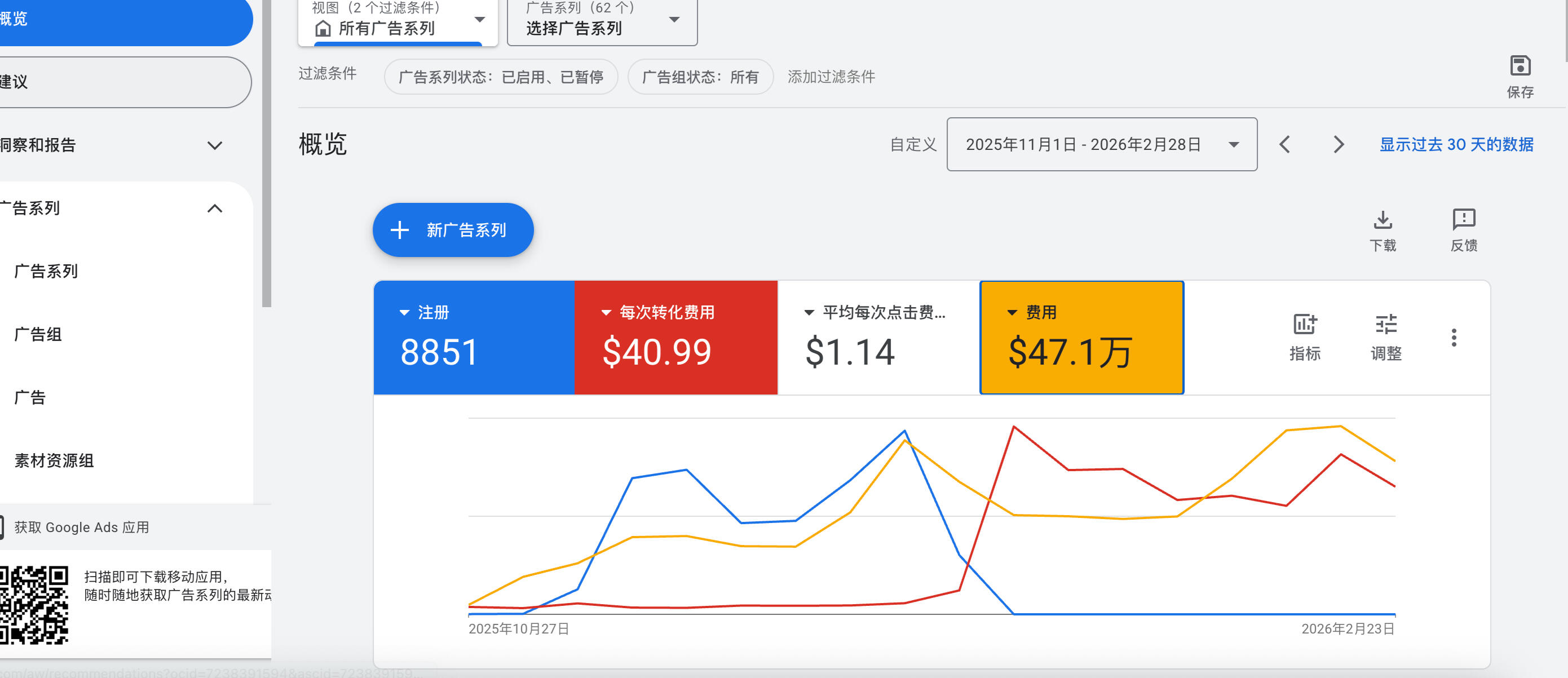Select 广告组 in the sidebar
The image size is (1568, 678).
point(38,334)
